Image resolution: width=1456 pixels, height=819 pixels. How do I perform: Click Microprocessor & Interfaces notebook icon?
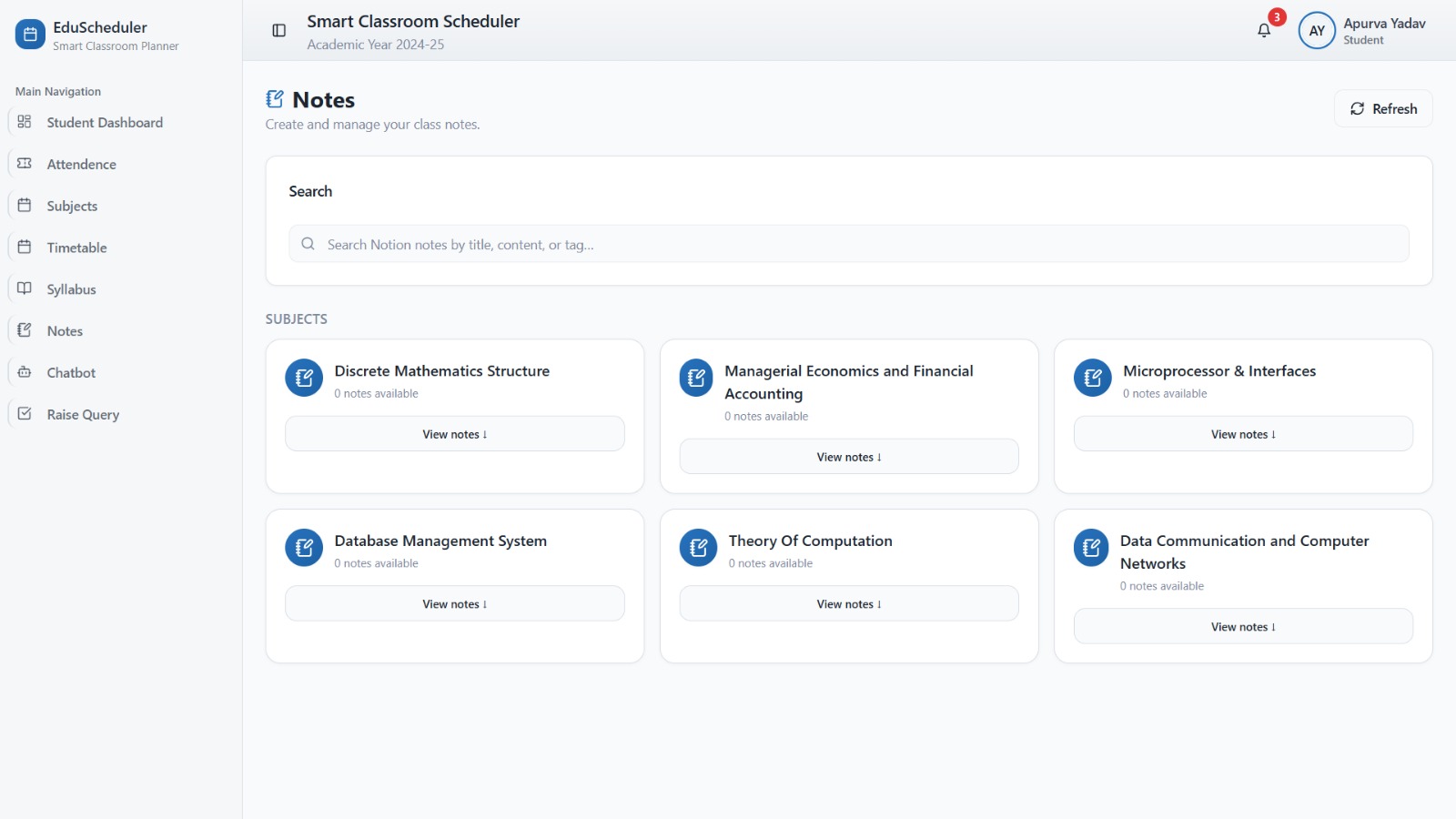click(x=1093, y=378)
